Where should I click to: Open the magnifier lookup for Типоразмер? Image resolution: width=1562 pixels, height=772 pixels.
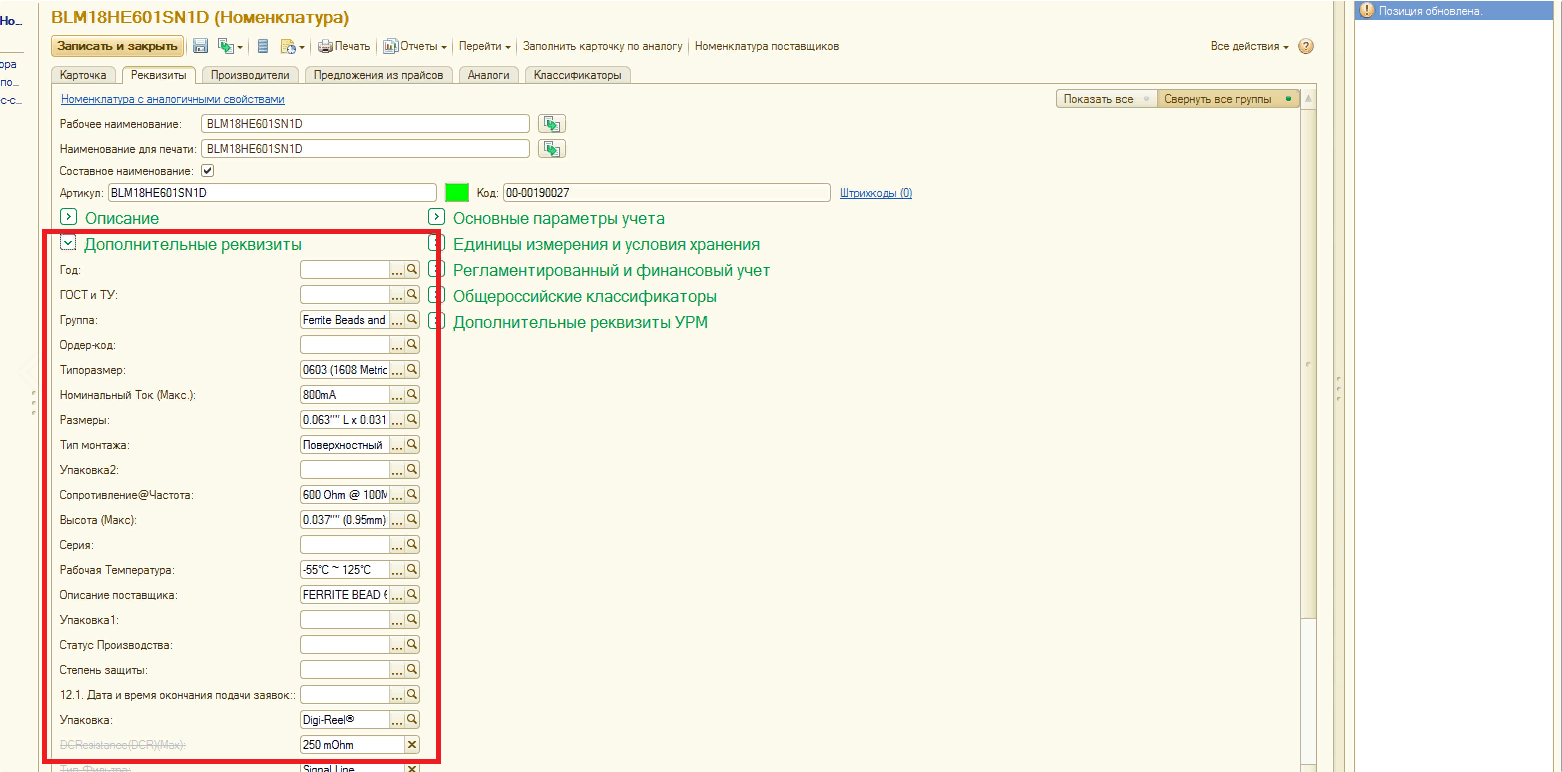411,370
